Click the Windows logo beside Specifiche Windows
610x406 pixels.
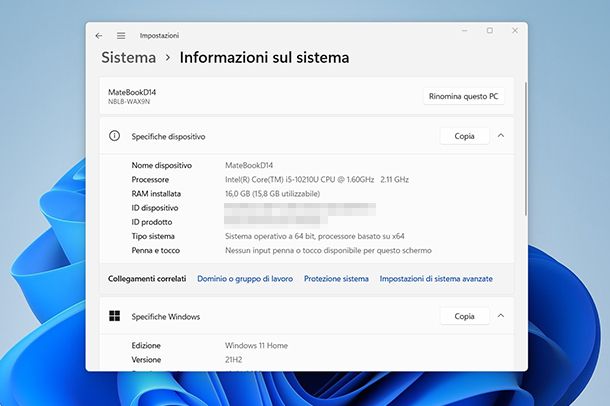[x=114, y=316]
